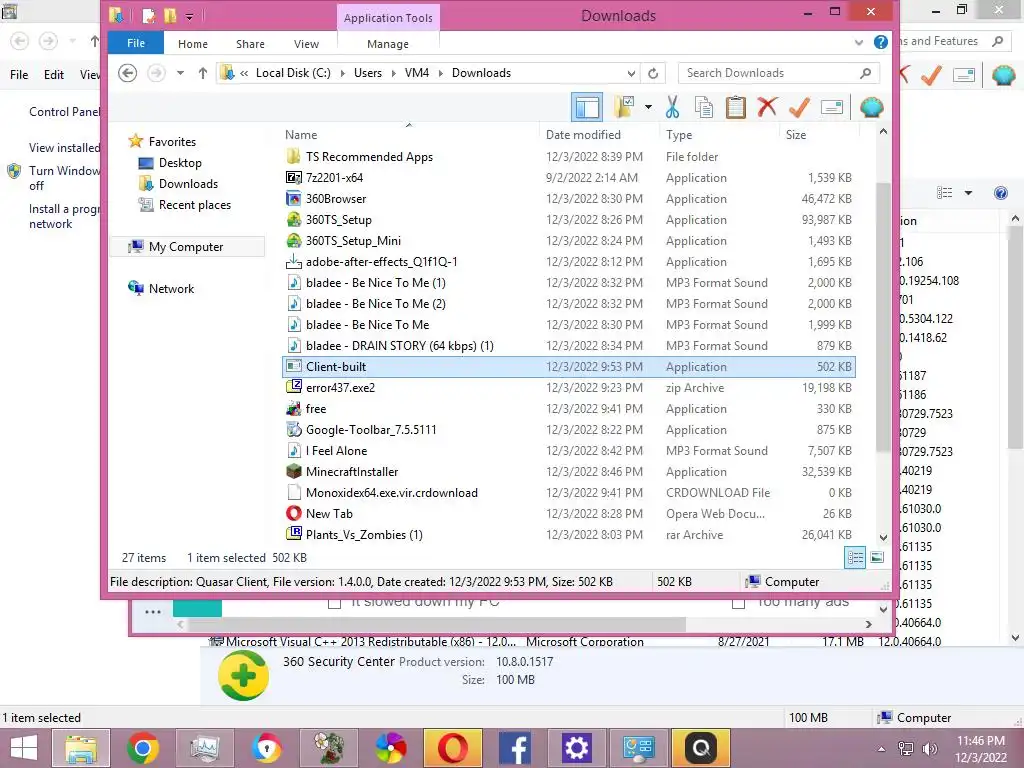Image resolution: width=1024 pixels, height=768 pixels.
Task: Click the file list vertical scrollbar thumb
Action: tap(883, 317)
